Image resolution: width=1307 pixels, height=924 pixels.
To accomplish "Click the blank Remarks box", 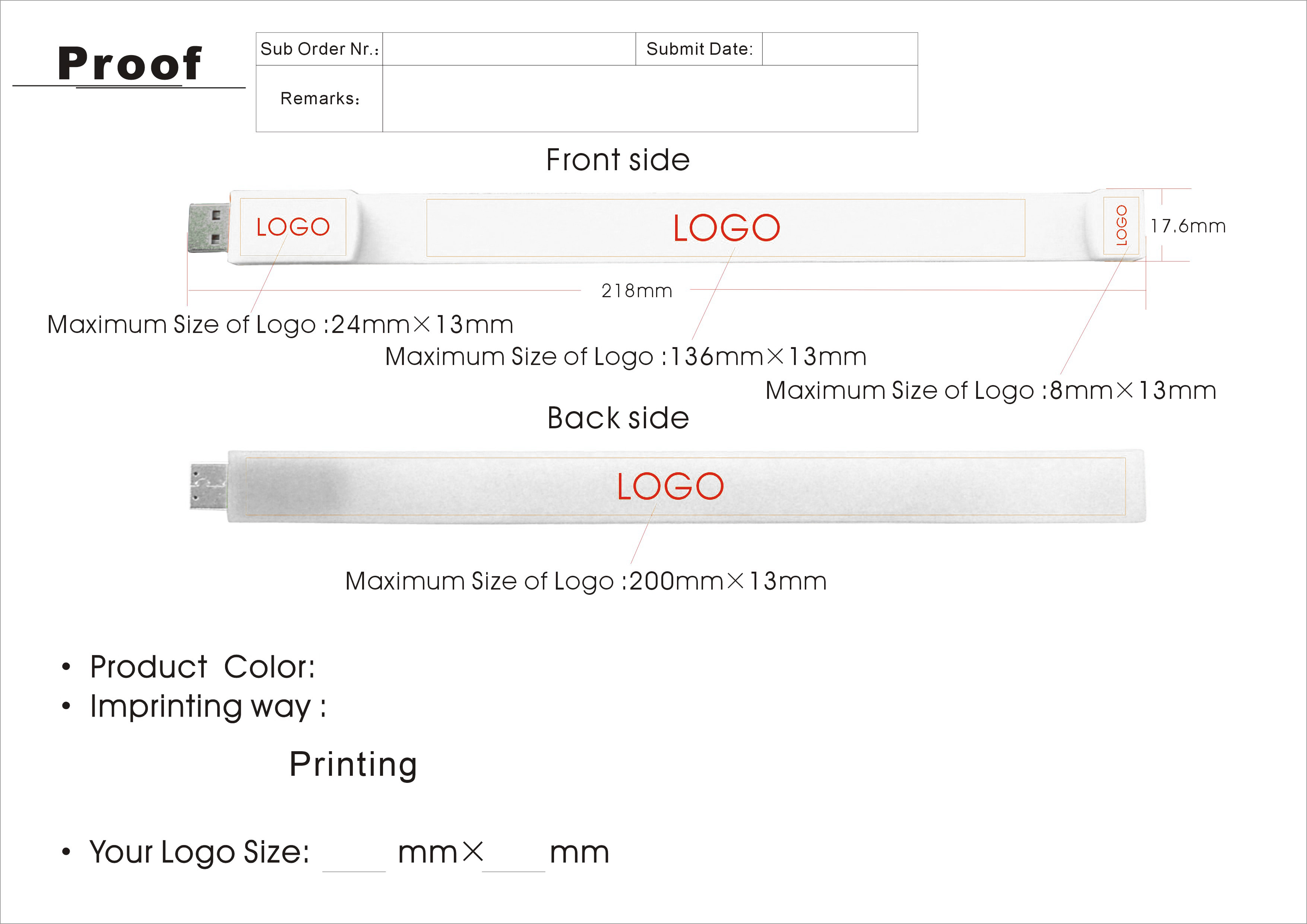I will pyautogui.click(x=649, y=98).
